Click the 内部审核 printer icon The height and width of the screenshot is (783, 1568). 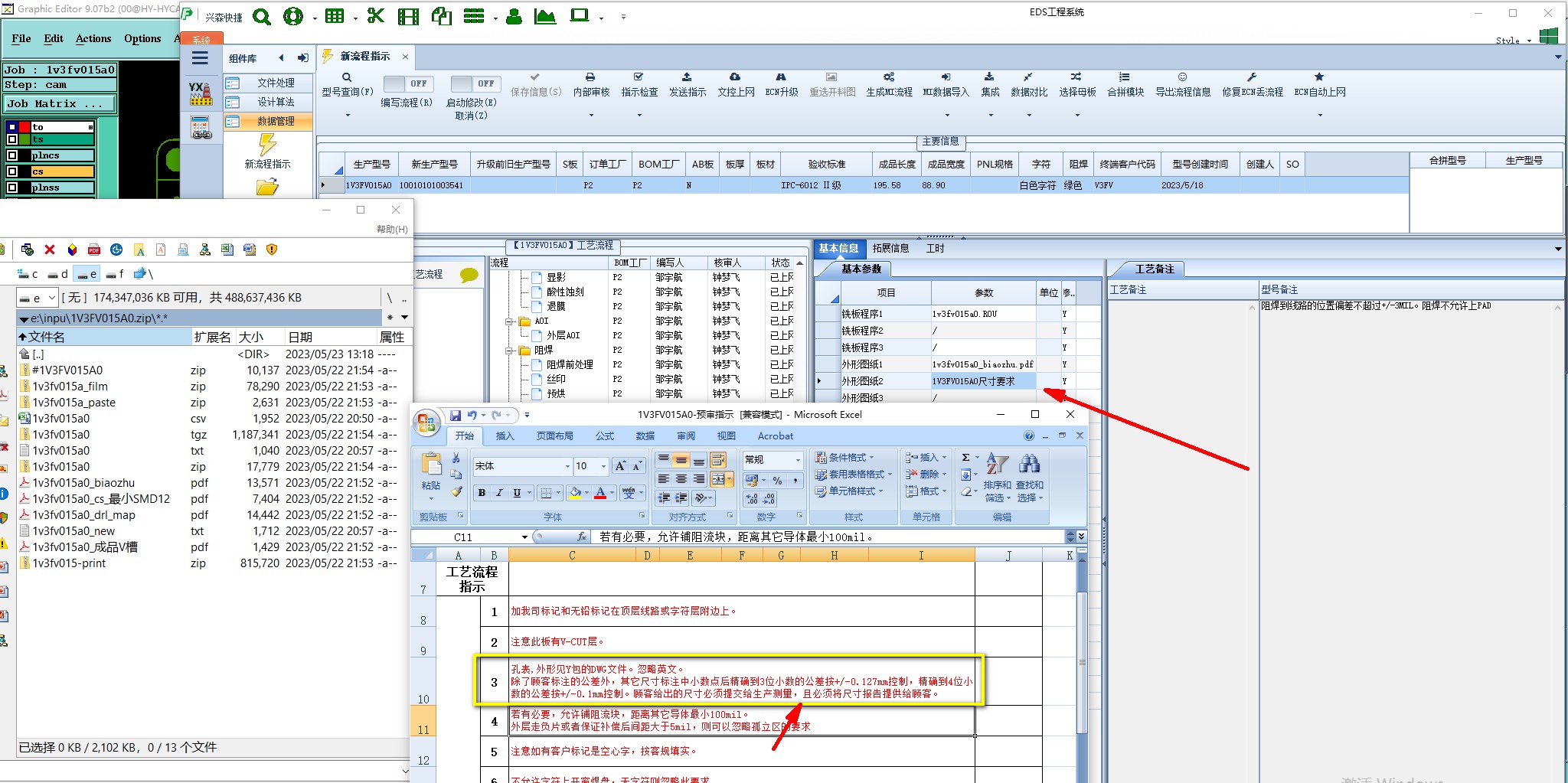590,77
